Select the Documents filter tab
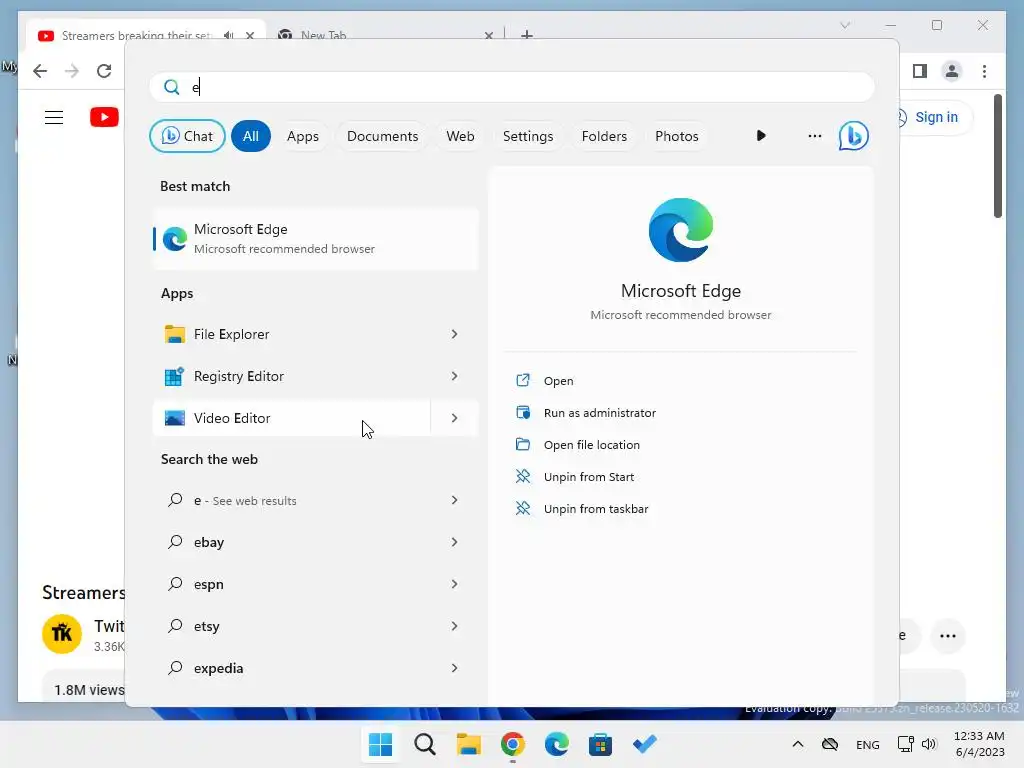Image resolution: width=1024 pixels, height=768 pixels. (x=382, y=136)
